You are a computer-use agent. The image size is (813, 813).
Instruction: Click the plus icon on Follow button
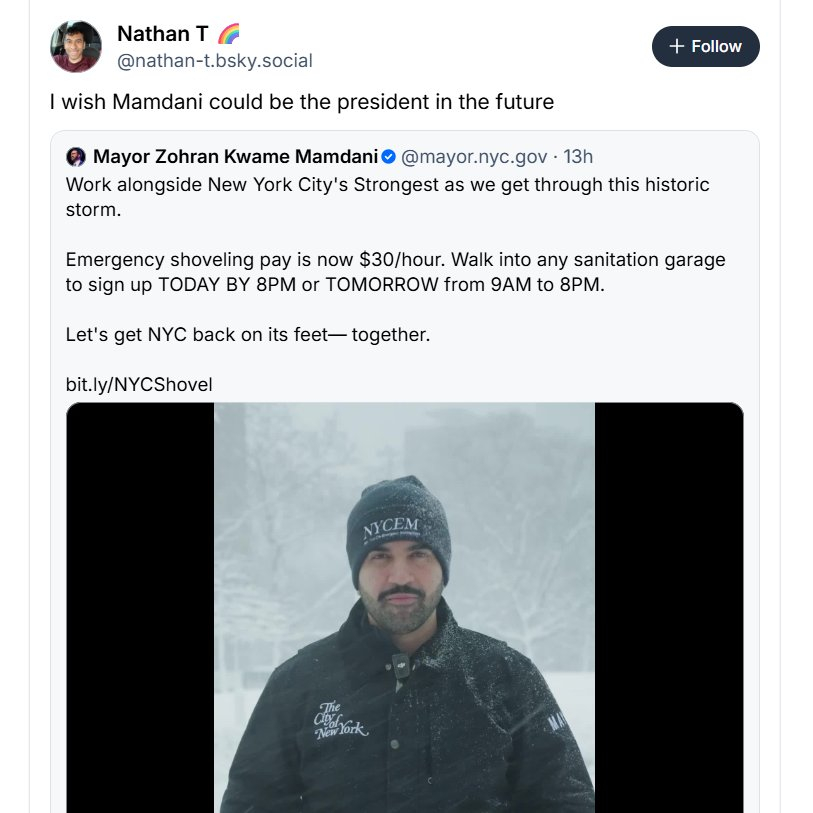tap(677, 47)
